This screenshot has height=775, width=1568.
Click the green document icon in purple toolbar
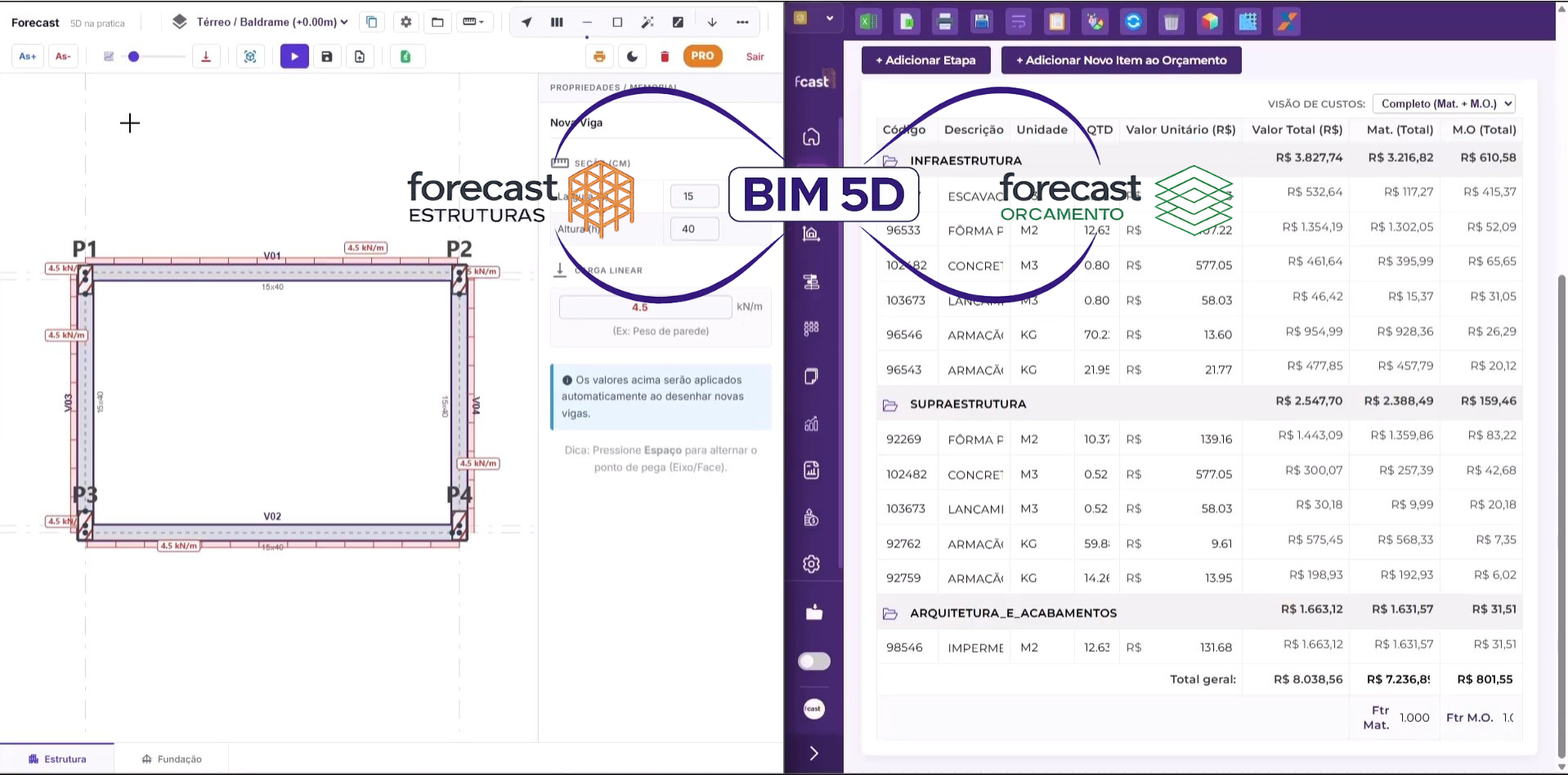[907, 22]
